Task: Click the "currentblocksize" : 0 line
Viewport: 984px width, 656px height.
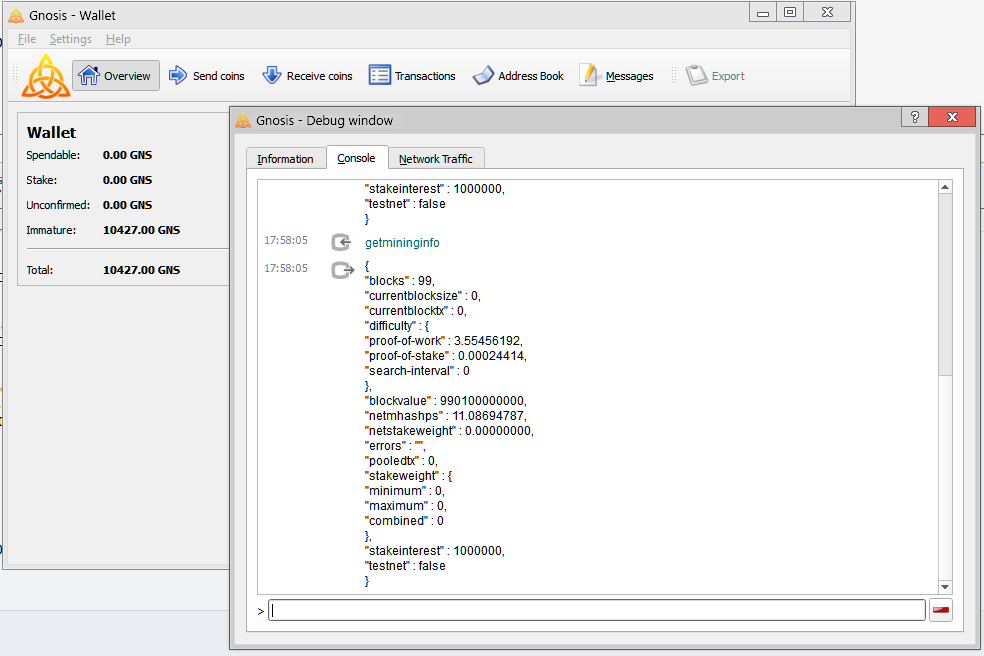Action: tap(423, 296)
